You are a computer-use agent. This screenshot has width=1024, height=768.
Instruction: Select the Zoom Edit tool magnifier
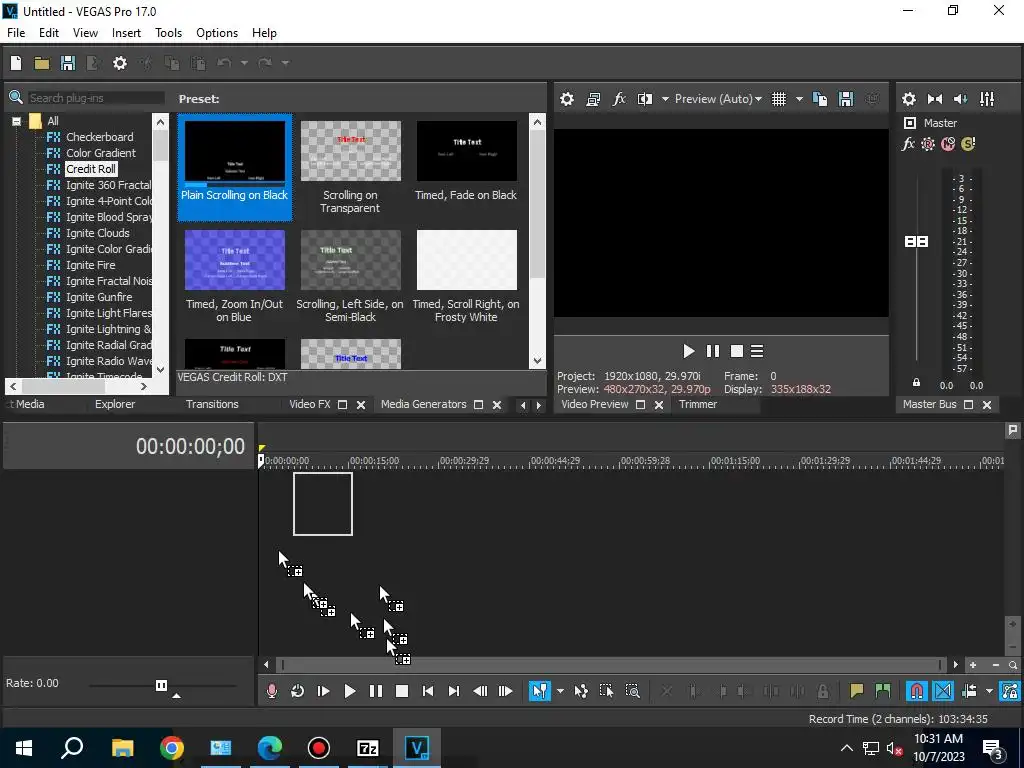632,691
